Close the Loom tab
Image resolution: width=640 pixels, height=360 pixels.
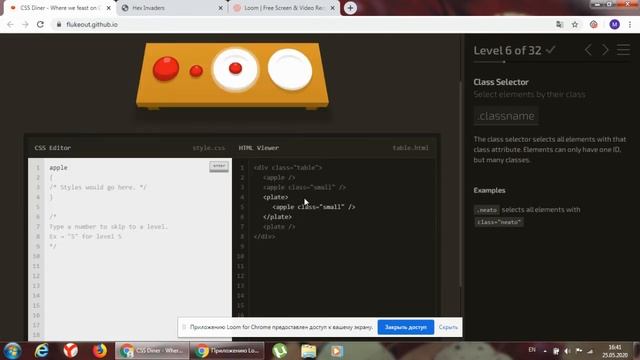tap(332, 8)
